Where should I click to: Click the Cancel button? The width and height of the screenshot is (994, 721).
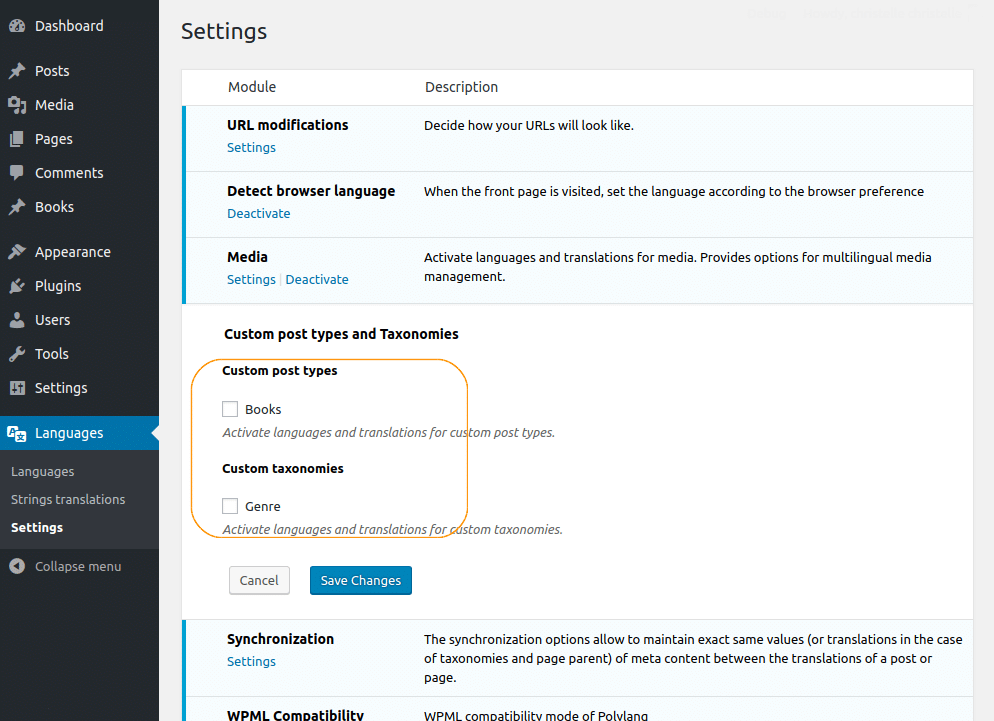point(259,580)
